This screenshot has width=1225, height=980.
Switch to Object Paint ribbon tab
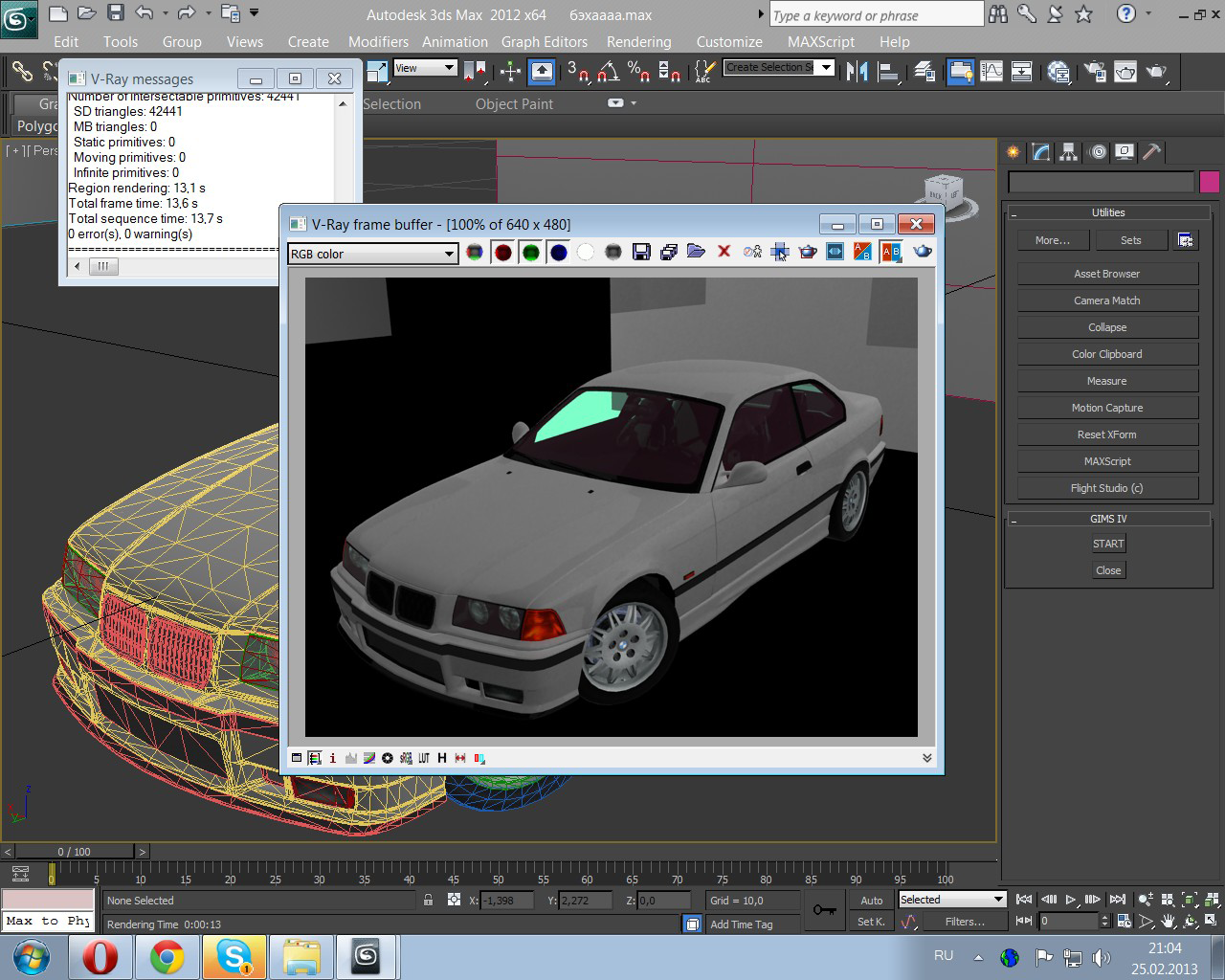coord(514,104)
